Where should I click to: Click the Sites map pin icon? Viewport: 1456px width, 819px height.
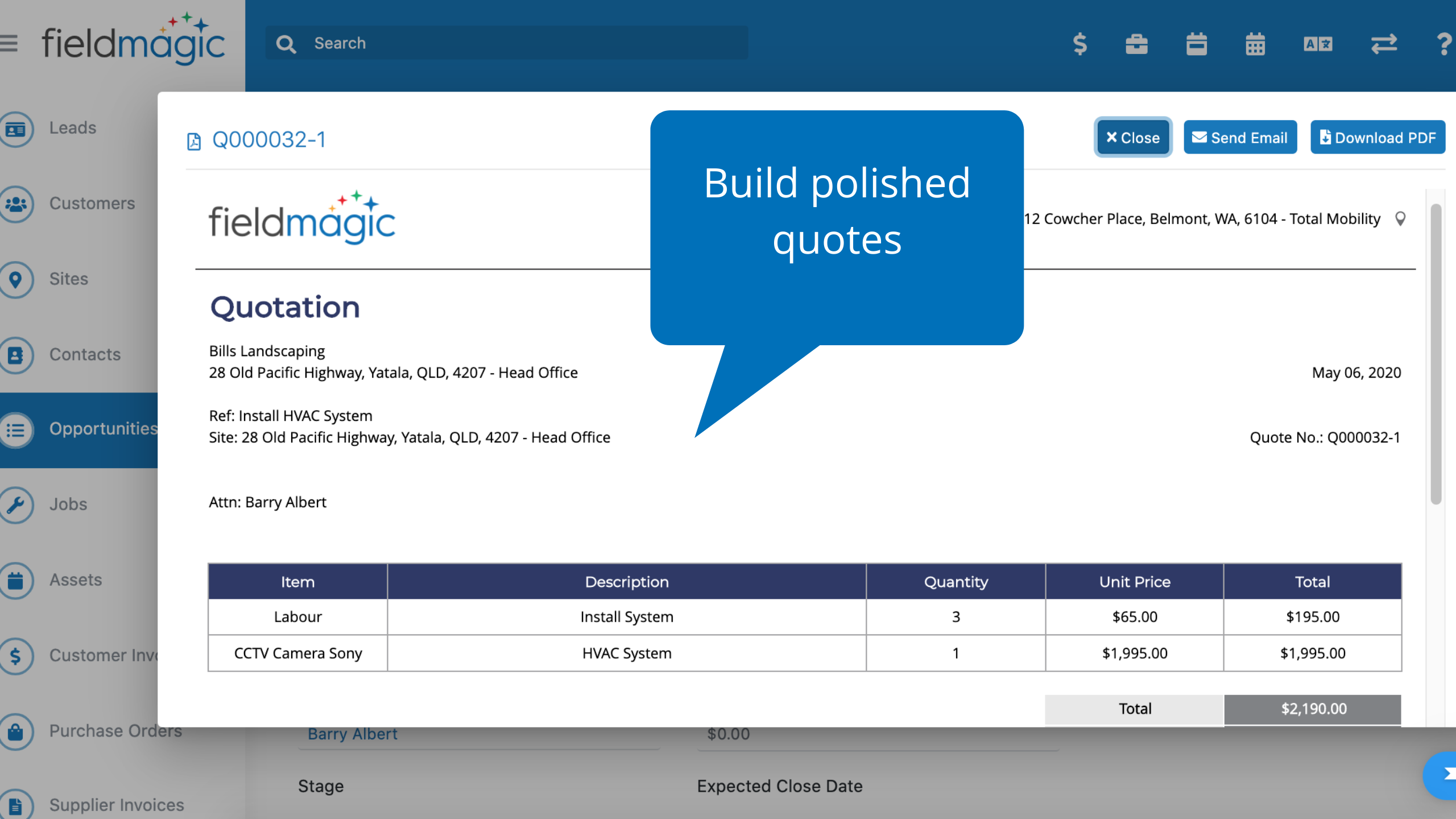(16, 280)
